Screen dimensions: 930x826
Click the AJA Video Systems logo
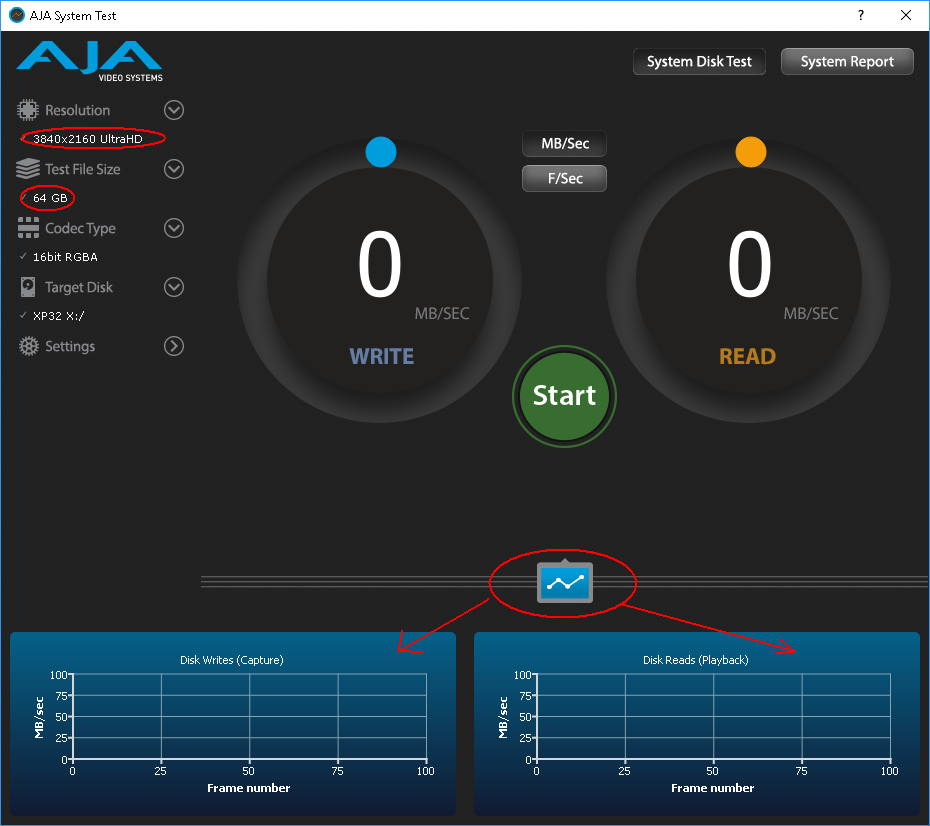coord(90,60)
